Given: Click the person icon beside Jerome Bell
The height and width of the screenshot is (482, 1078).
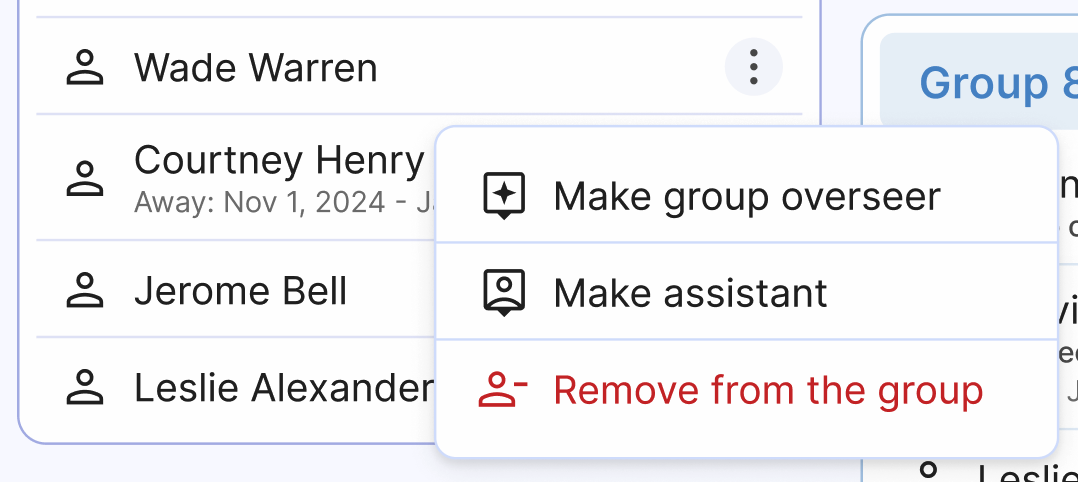Looking at the screenshot, I should (85, 291).
